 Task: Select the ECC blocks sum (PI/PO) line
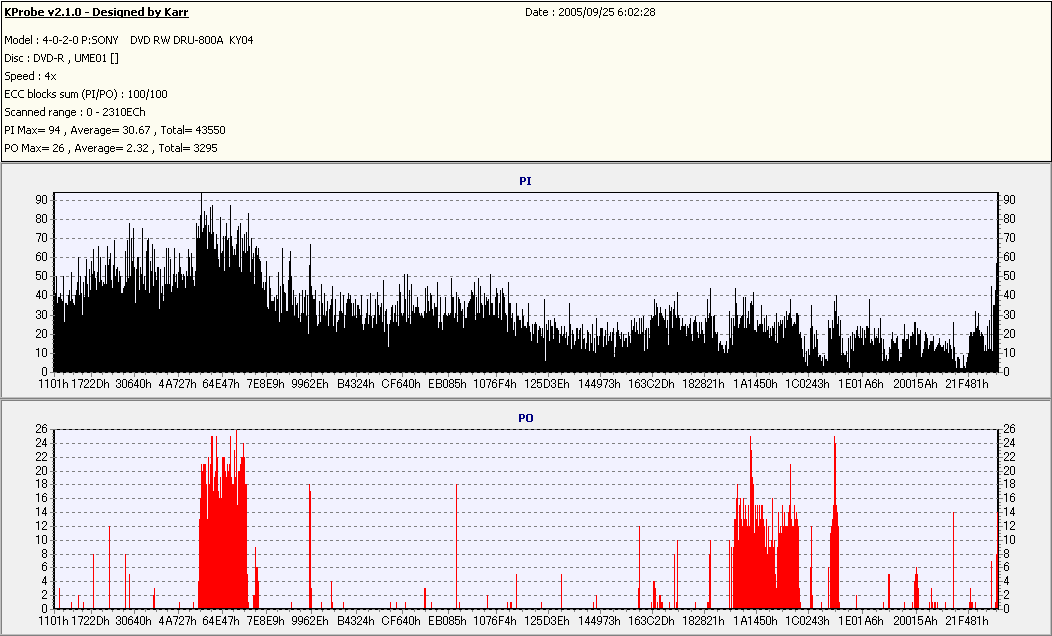click(x=86, y=94)
